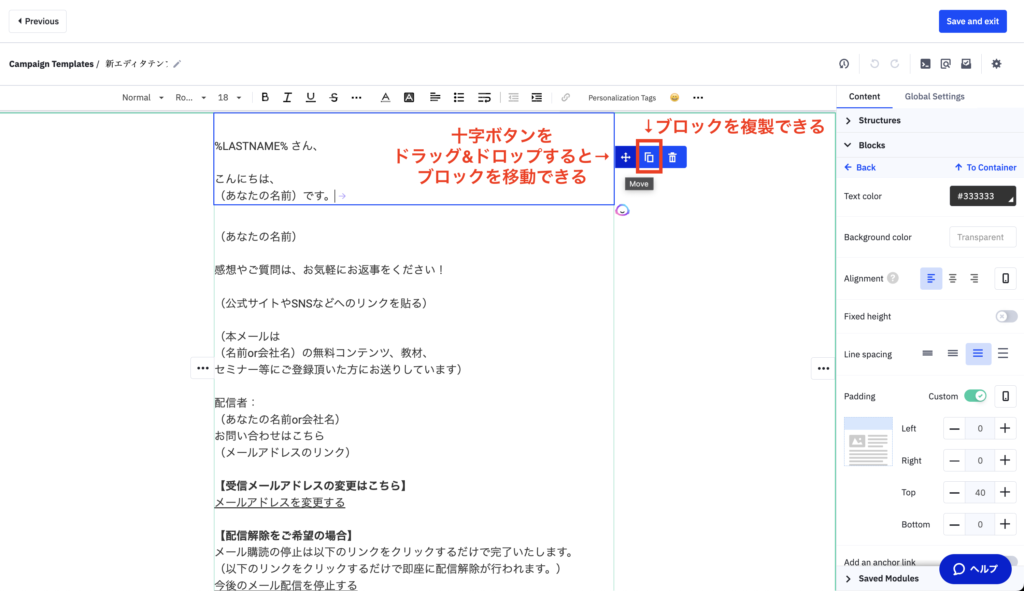Apply strikethrough formatting to text
Viewport: 1024px width, 591px height.
click(x=334, y=98)
